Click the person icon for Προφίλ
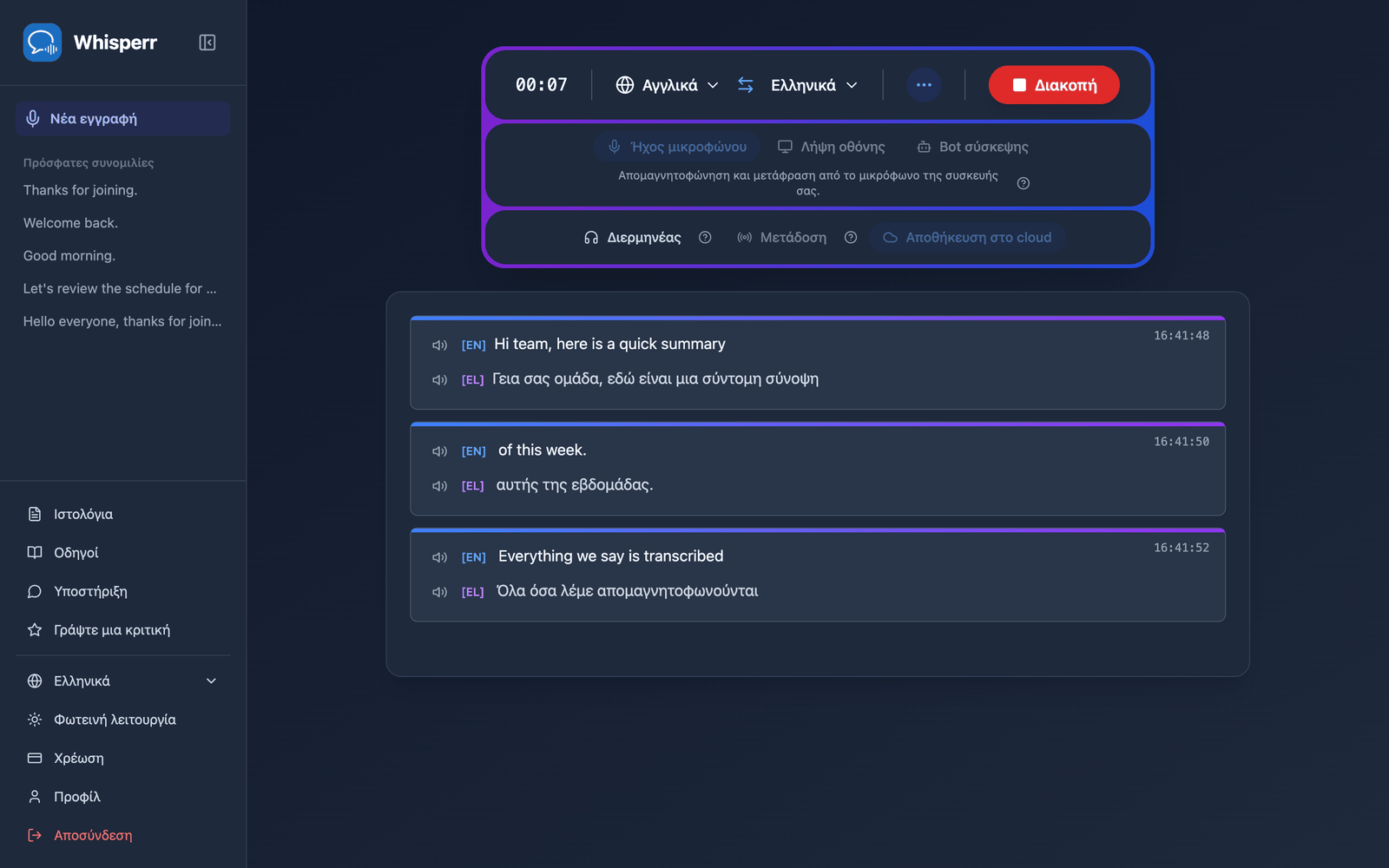The image size is (1389, 868). pos(35,797)
